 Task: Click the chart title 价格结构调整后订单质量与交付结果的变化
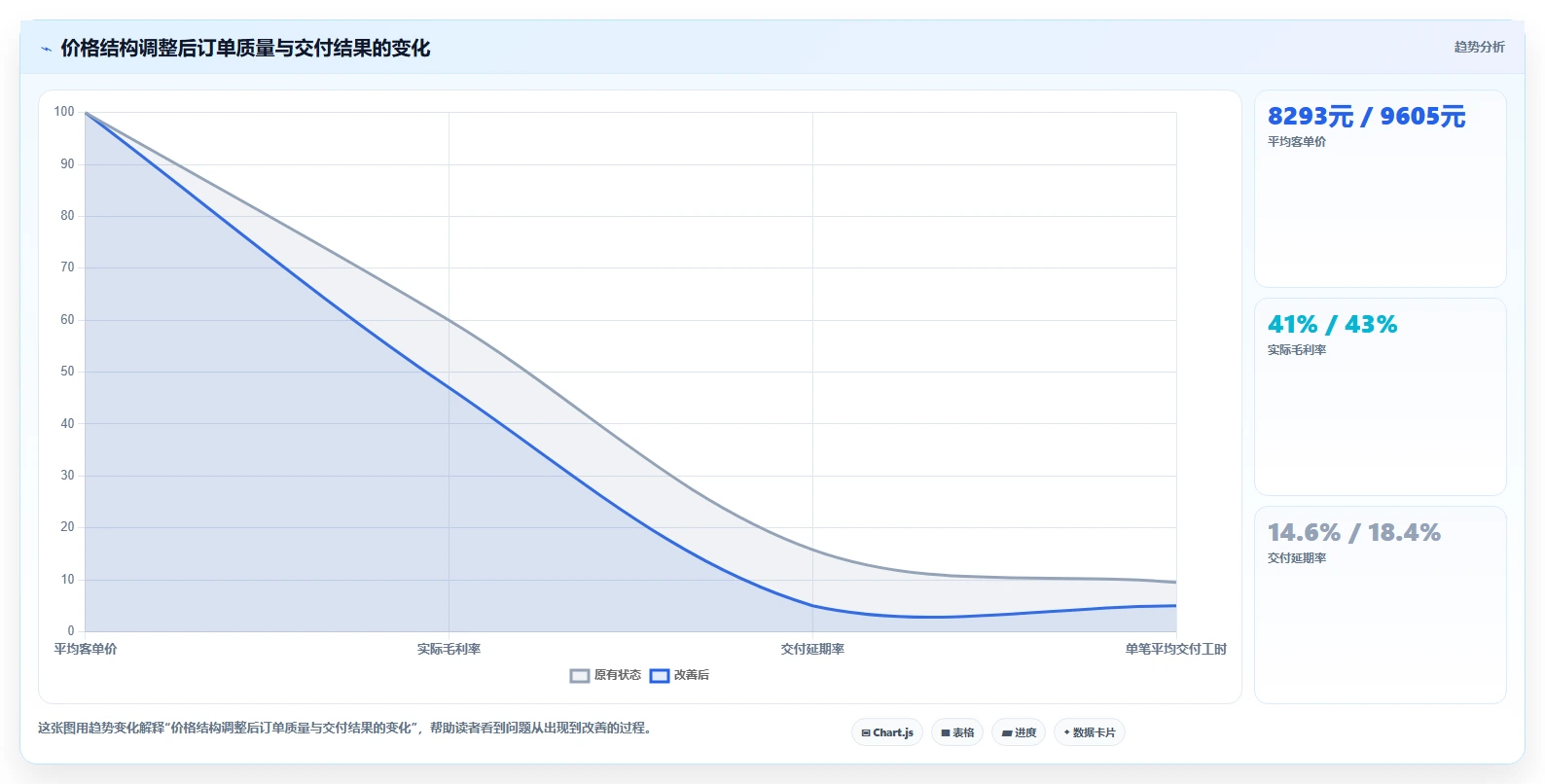point(245,48)
